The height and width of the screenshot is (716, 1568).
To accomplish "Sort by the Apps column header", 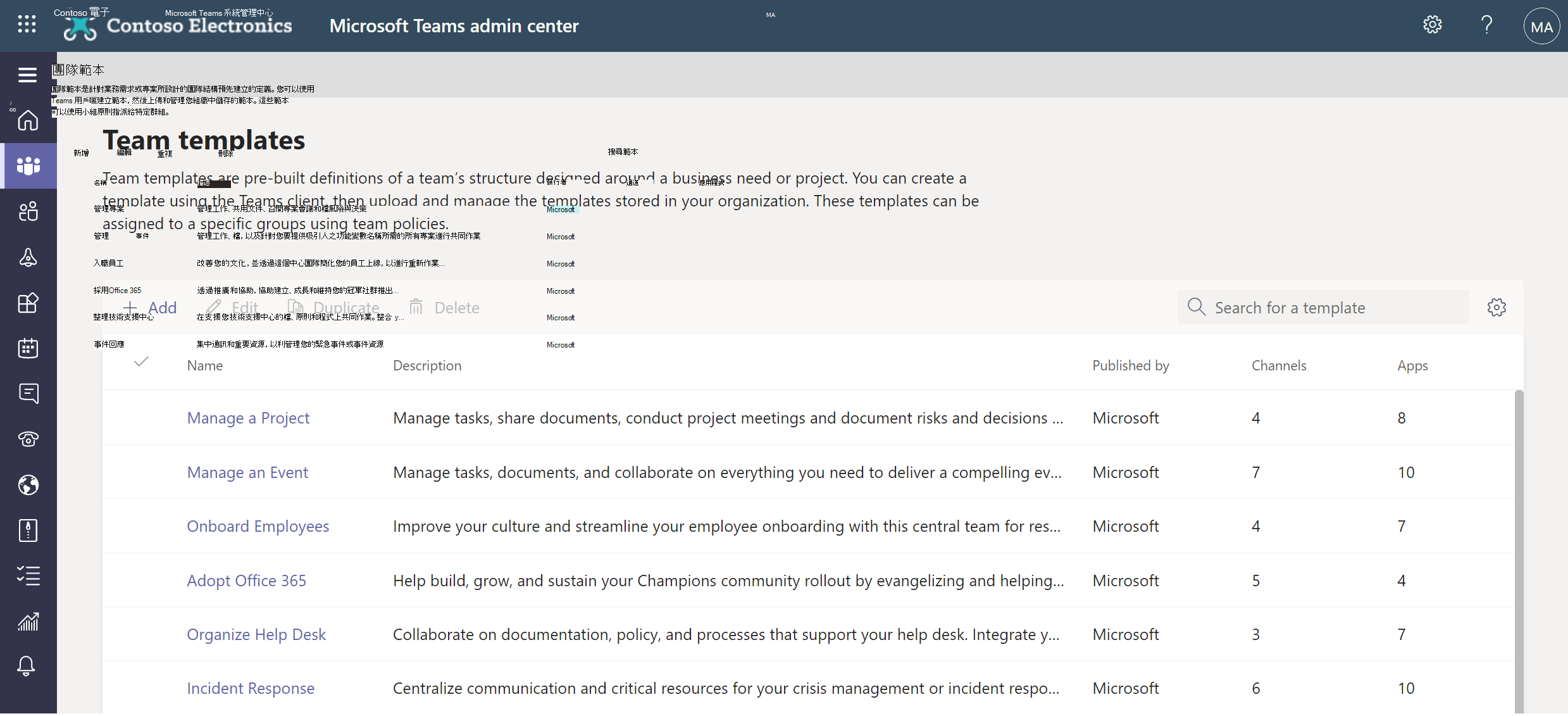I will (1412, 365).
